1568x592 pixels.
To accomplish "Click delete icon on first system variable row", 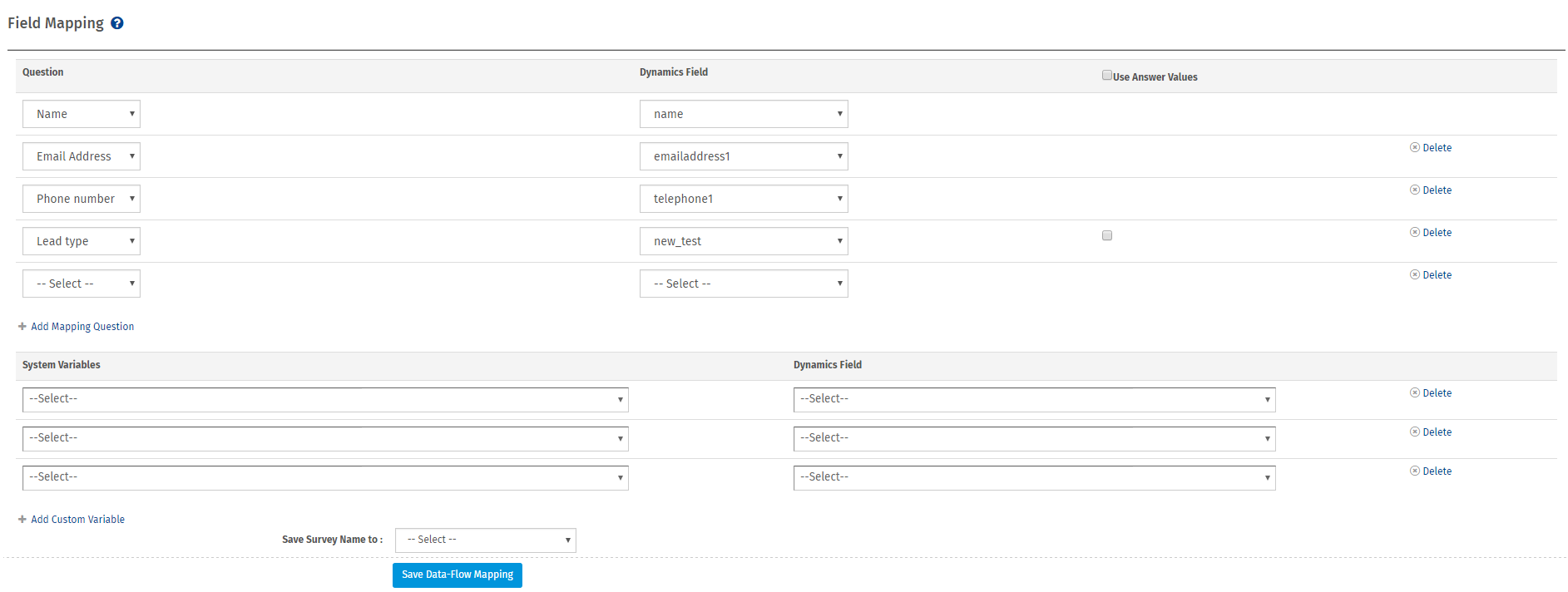I will 1414,392.
